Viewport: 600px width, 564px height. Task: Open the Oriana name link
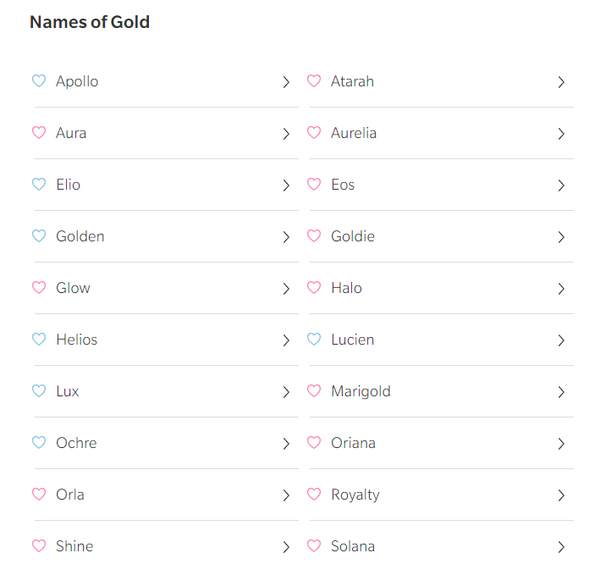(x=353, y=443)
